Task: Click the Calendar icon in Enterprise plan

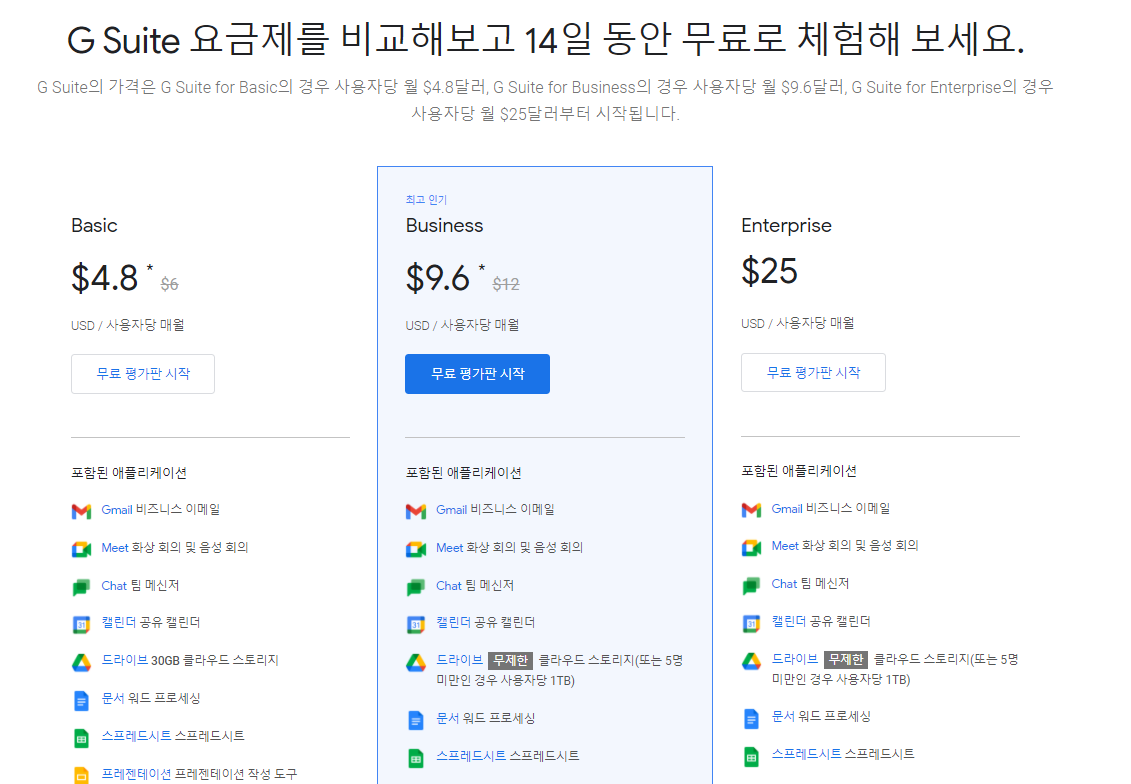Action: [x=752, y=623]
